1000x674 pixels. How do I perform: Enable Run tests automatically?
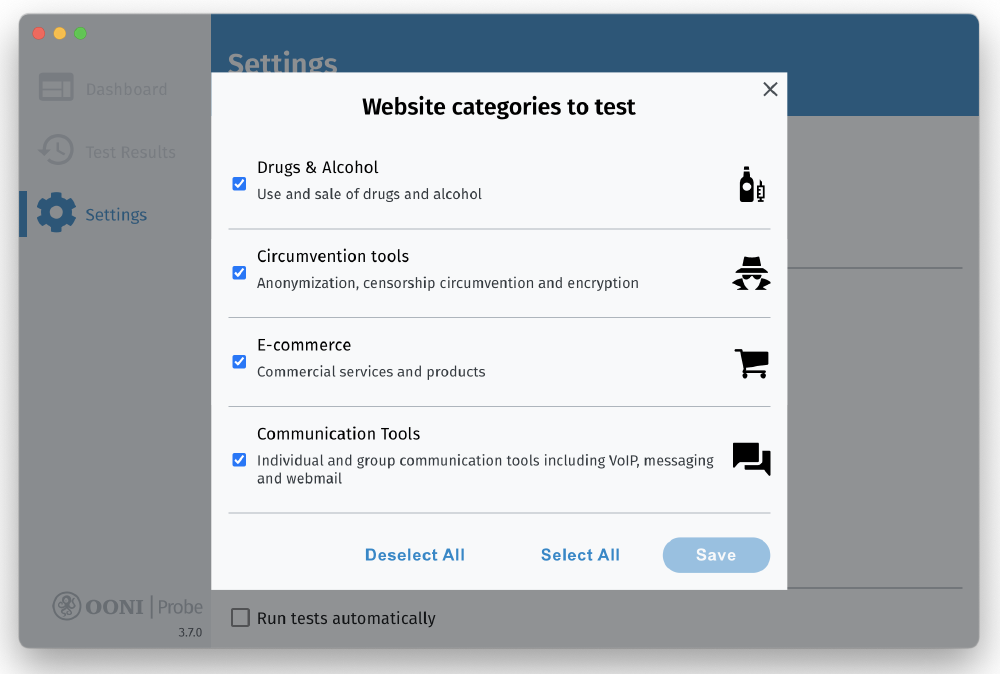coord(240,618)
